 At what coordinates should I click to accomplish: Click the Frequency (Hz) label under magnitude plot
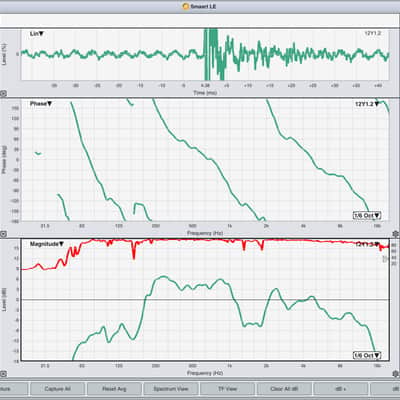(x=205, y=373)
